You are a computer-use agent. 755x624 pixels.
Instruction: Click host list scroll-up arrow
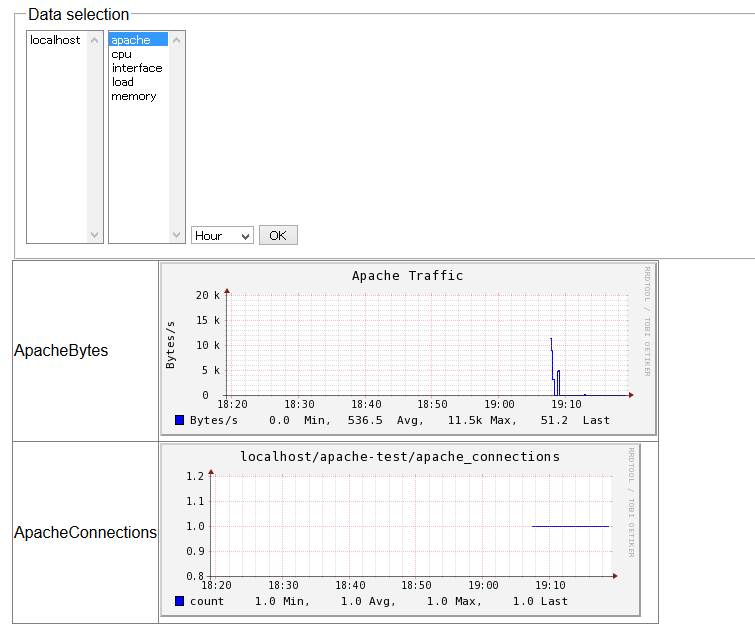94,40
